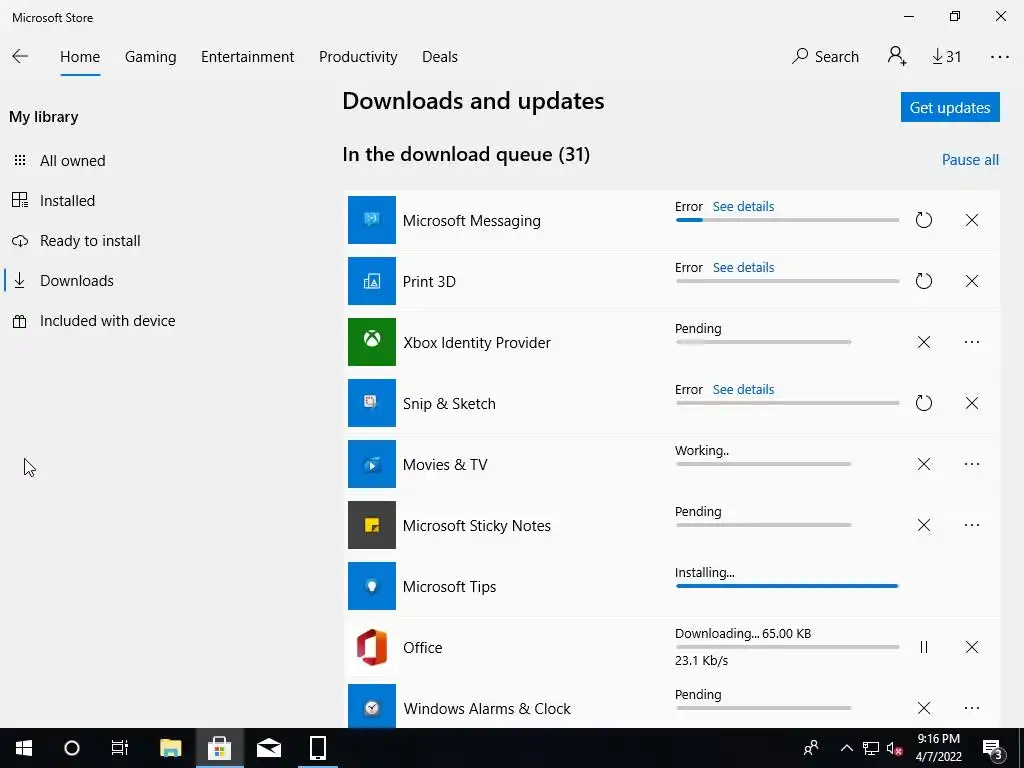The width and height of the screenshot is (1024, 768).
Task: Open more options for Xbox Identity Provider
Action: (972, 342)
